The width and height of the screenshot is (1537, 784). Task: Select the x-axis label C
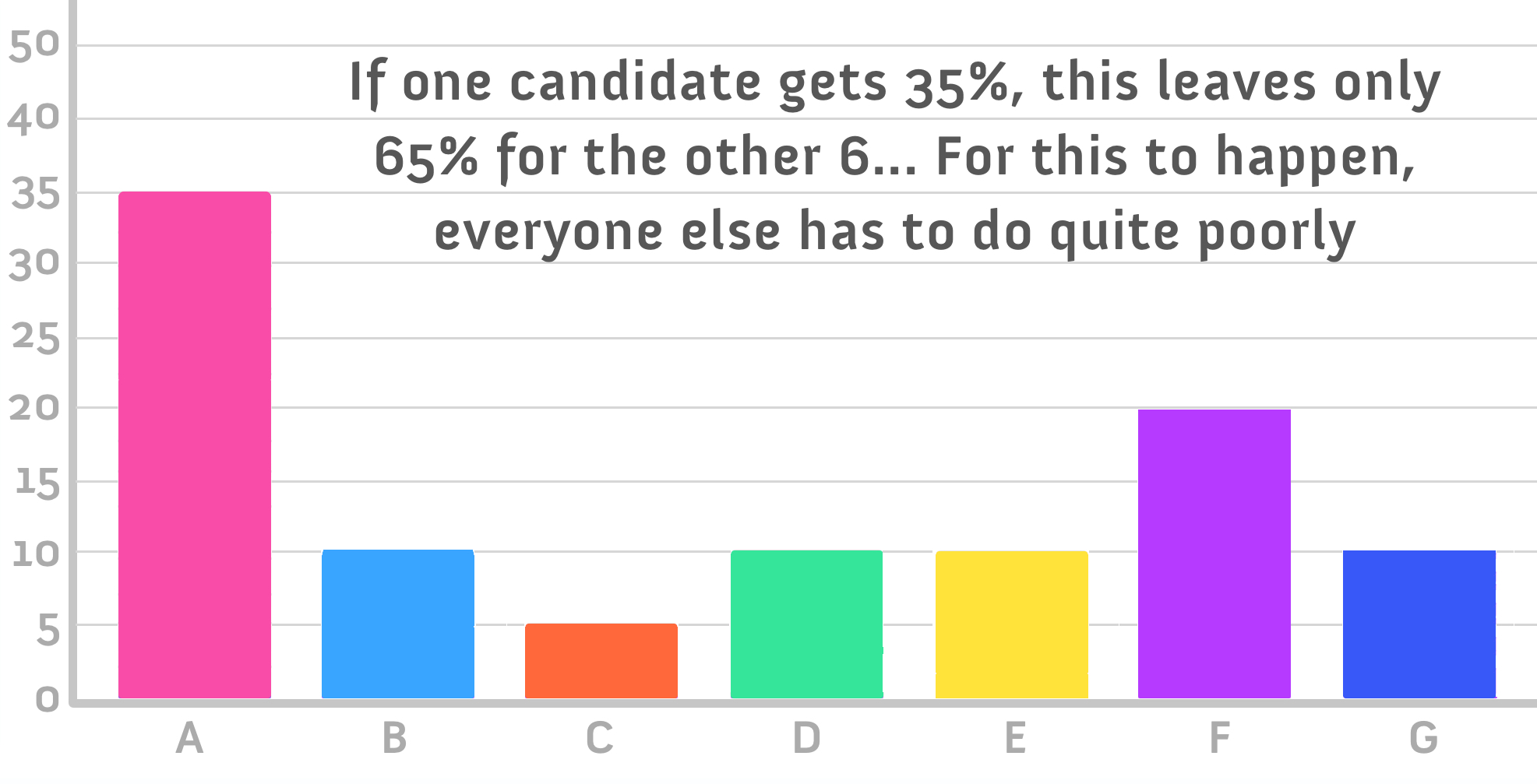point(600,738)
